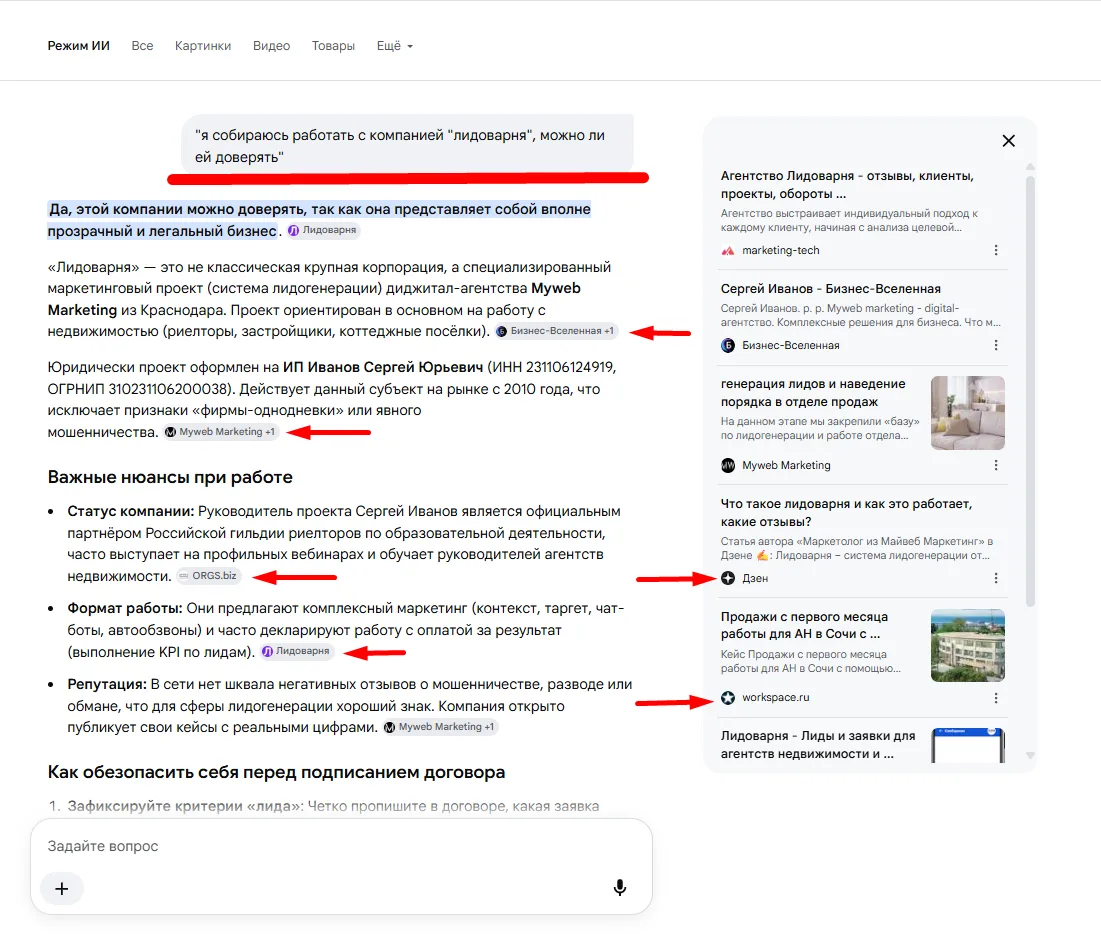The image size is (1101, 934).
Task: Expand the Ещё dropdown menu
Action: point(395,46)
